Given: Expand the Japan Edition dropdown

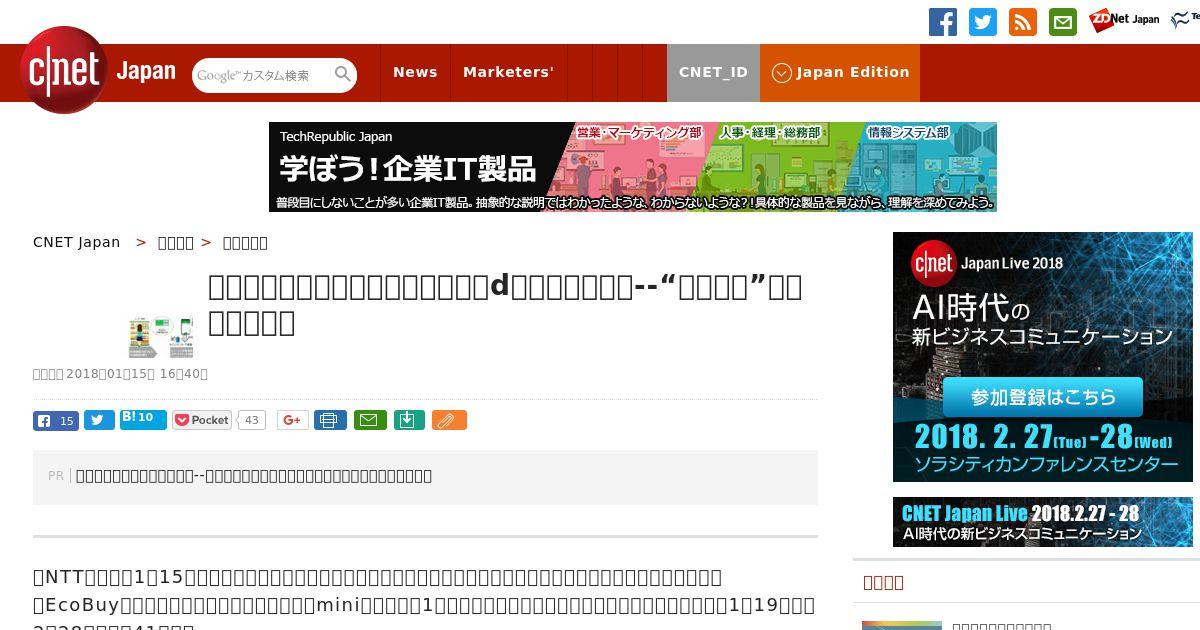Looking at the screenshot, I should (840, 72).
